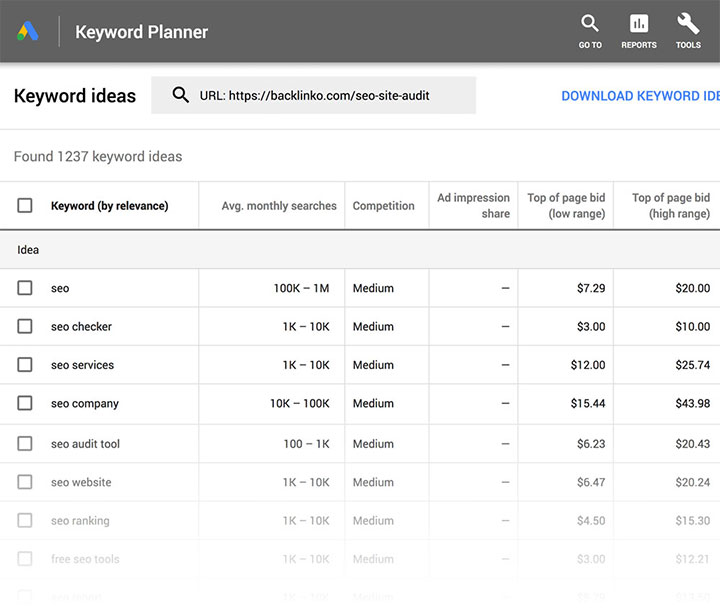This screenshot has height=613, width=720.
Task: Click the $10.00 high bid cell
Action: tap(692, 326)
